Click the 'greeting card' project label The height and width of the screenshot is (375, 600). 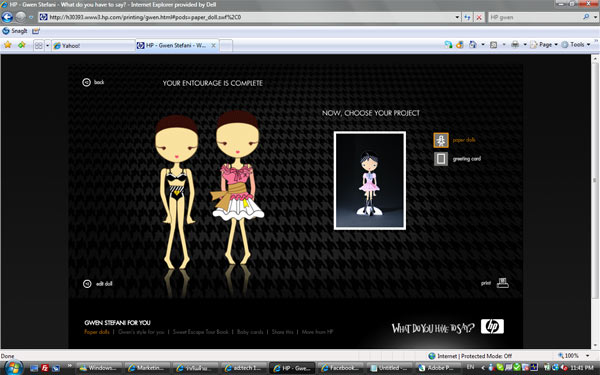pos(466,158)
